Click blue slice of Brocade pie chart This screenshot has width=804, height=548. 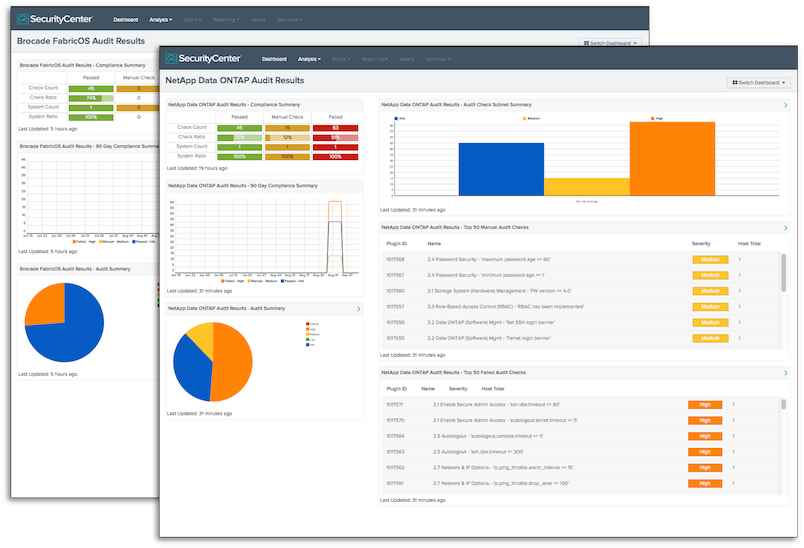(69, 328)
